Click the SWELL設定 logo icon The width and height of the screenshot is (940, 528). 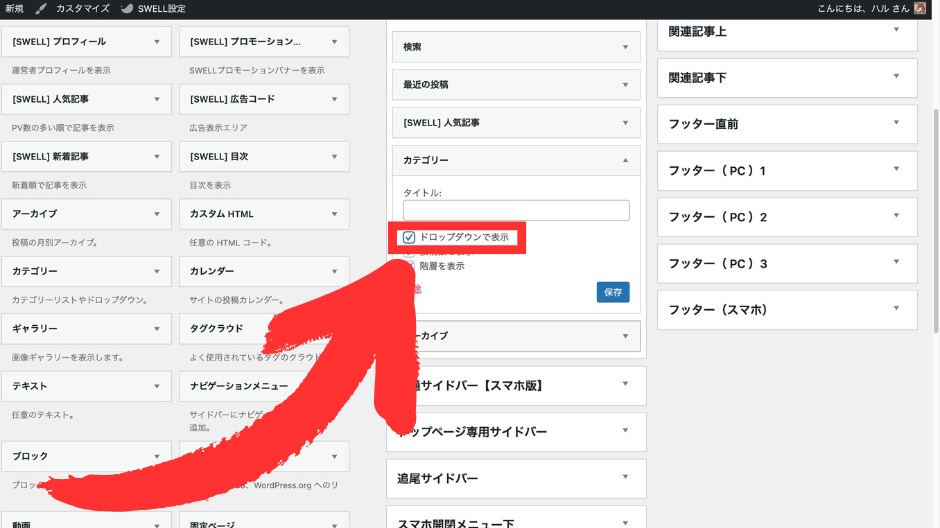click(126, 8)
